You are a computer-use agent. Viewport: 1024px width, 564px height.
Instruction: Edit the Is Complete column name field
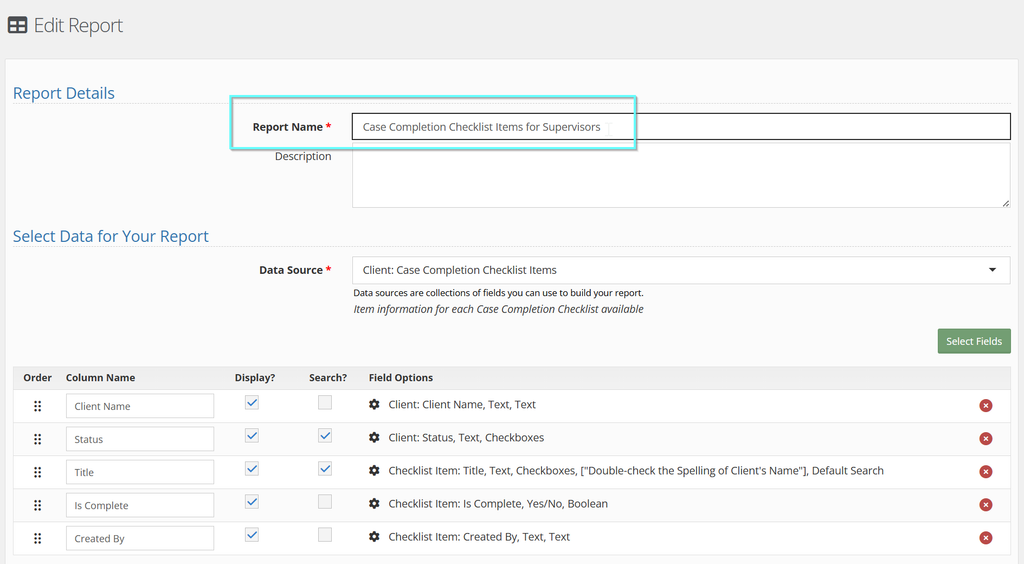click(140, 505)
